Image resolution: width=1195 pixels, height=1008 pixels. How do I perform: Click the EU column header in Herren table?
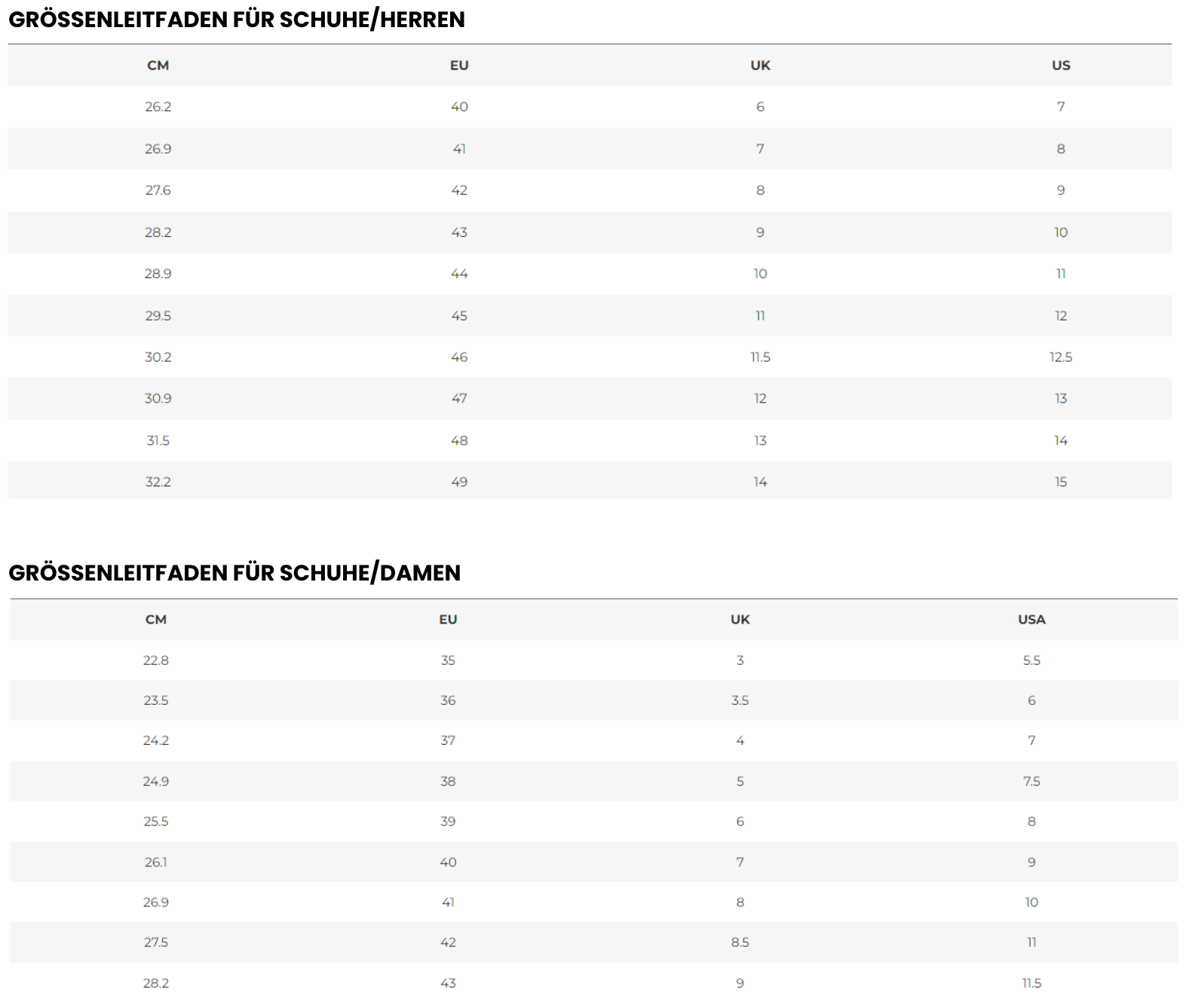[x=459, y=66]
